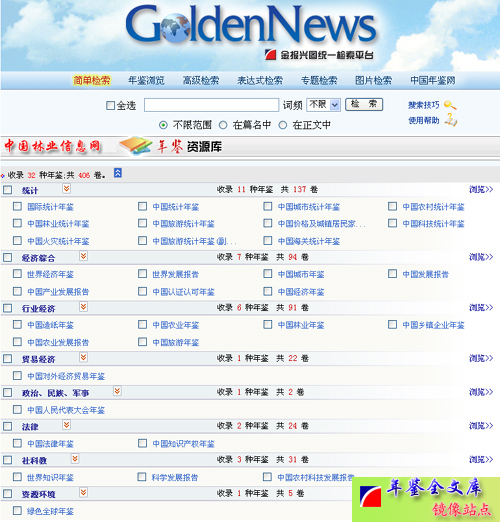Open 中国认证认可年鉴 link

tap(184, 292)
